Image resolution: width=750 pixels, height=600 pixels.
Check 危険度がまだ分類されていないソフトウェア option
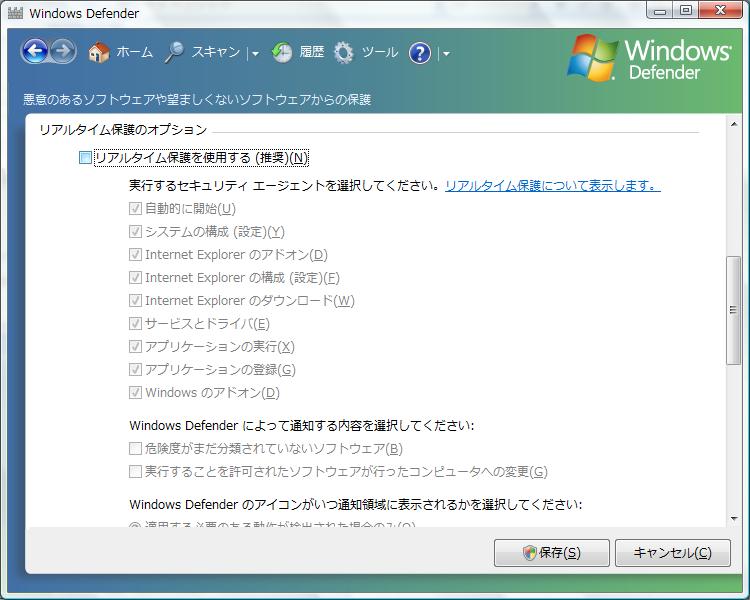(135, 448)
